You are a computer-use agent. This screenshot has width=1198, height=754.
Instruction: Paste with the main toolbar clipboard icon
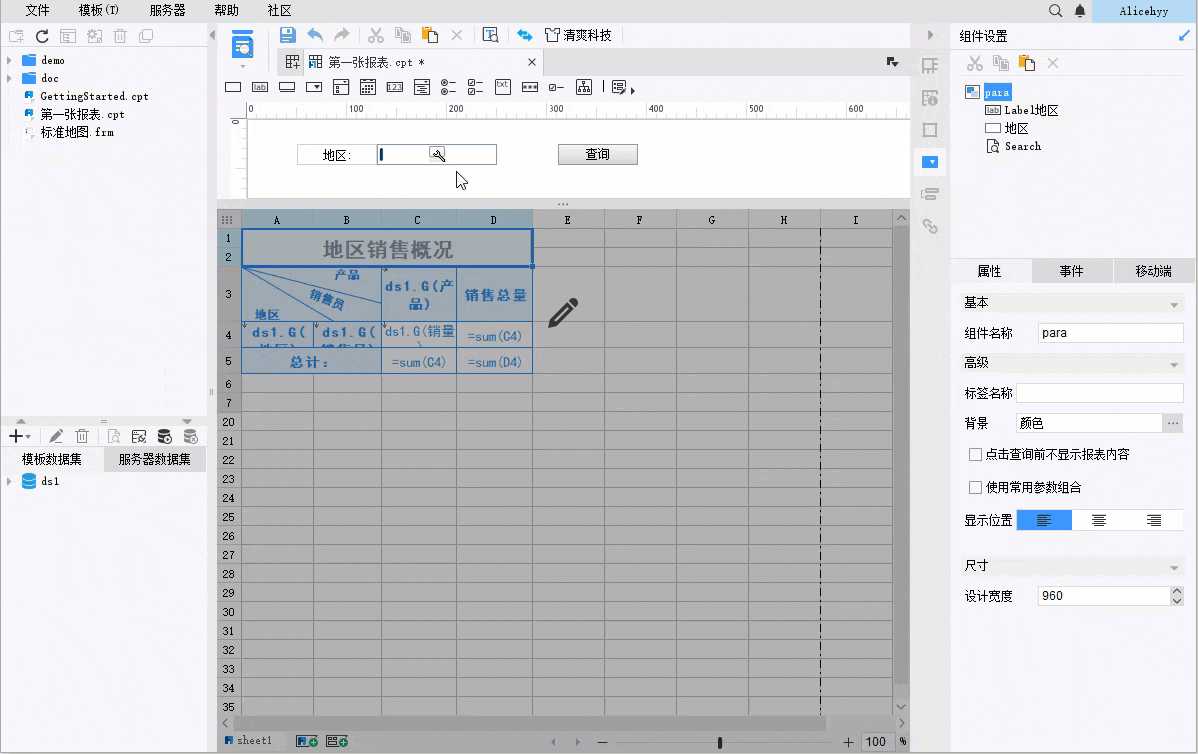430,35
